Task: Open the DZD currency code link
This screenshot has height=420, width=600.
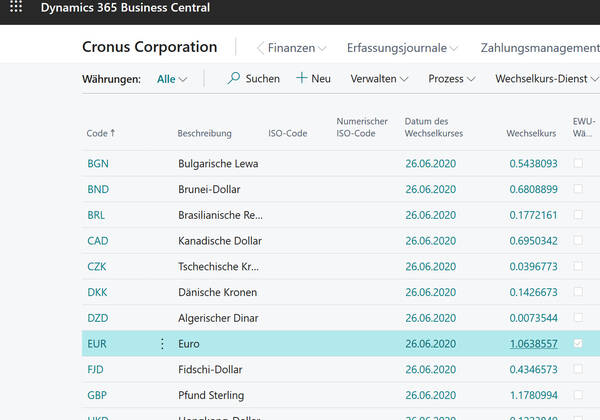Action: (x=98, y=318)
